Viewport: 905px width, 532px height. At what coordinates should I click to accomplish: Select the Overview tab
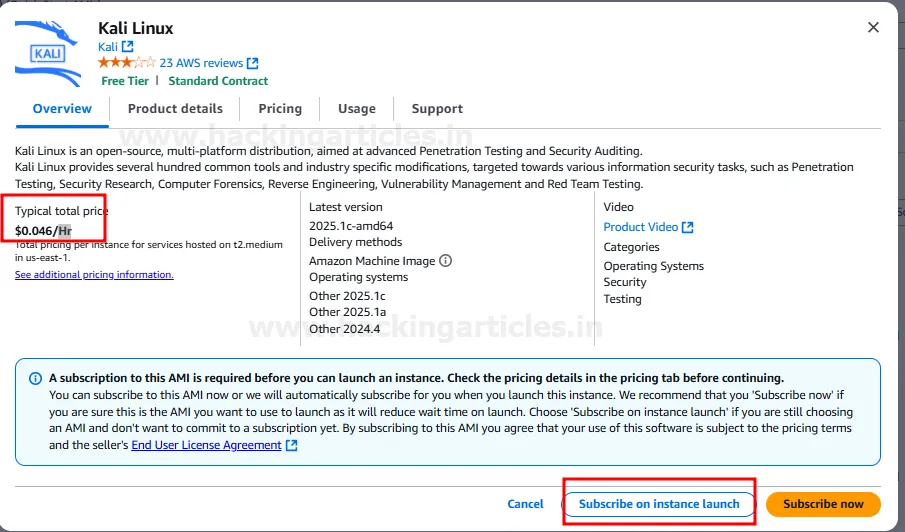[62, 109]
